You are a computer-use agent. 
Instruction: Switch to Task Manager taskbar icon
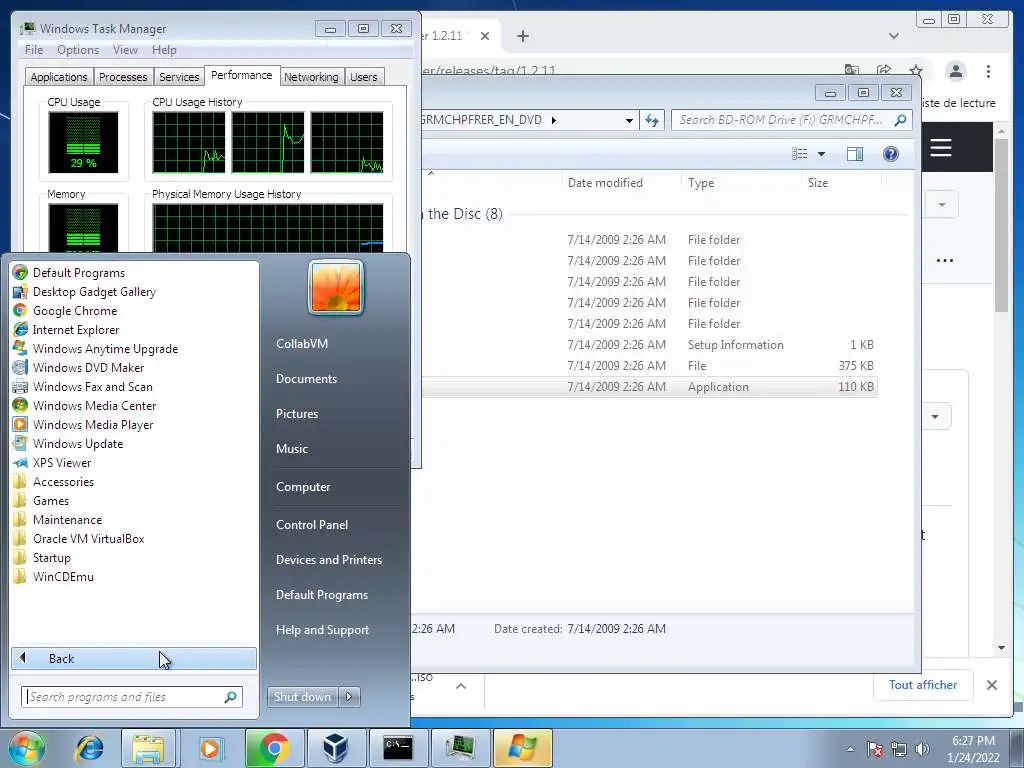click(x=460, y=748)
